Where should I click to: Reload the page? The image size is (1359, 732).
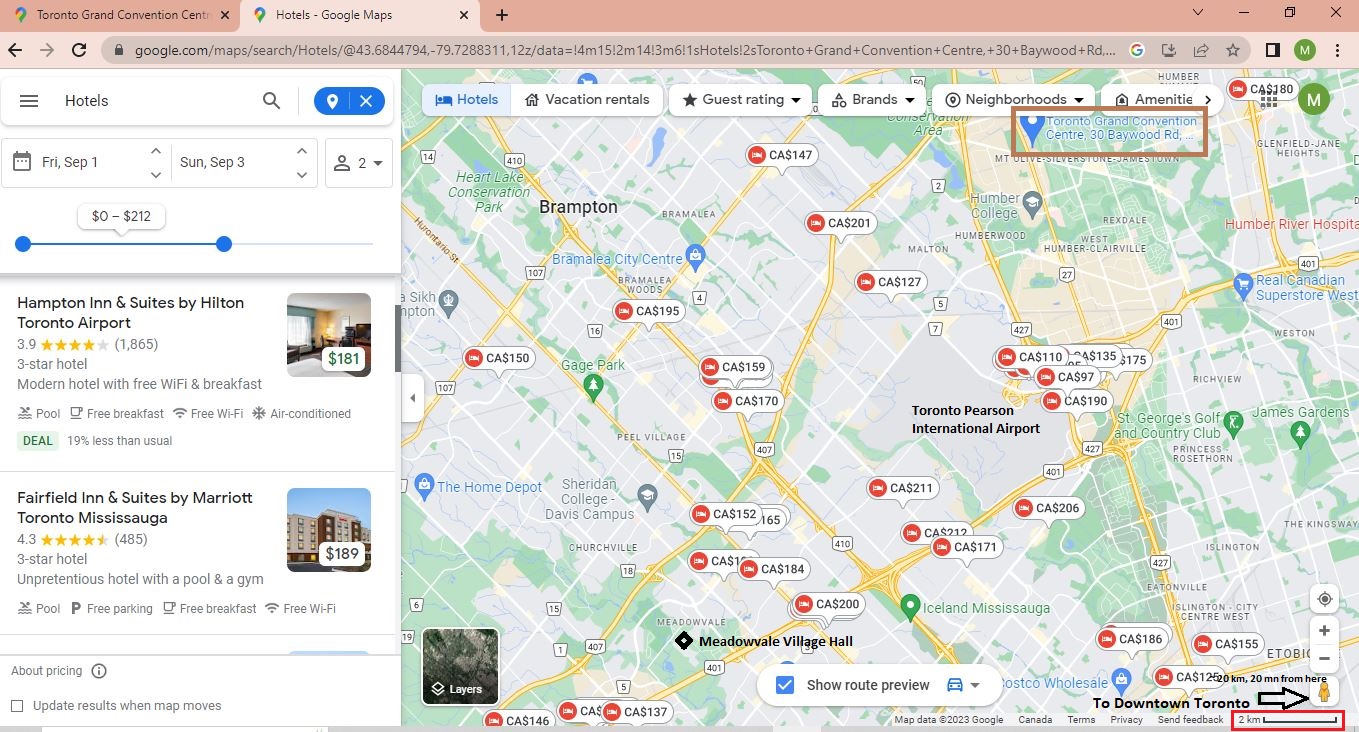tap(79, 50)
